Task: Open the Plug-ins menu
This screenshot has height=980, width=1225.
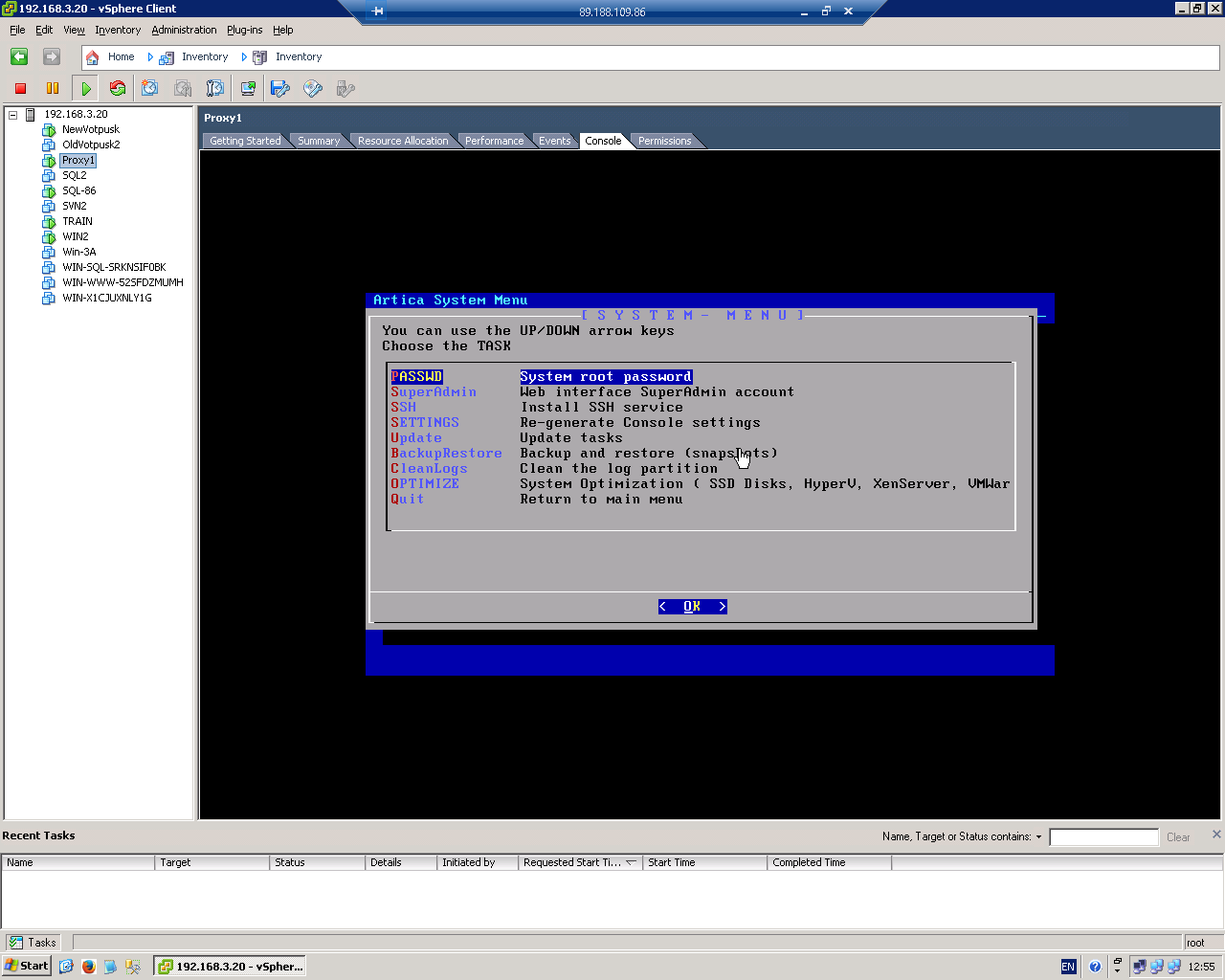Action: tap(244, 30)
